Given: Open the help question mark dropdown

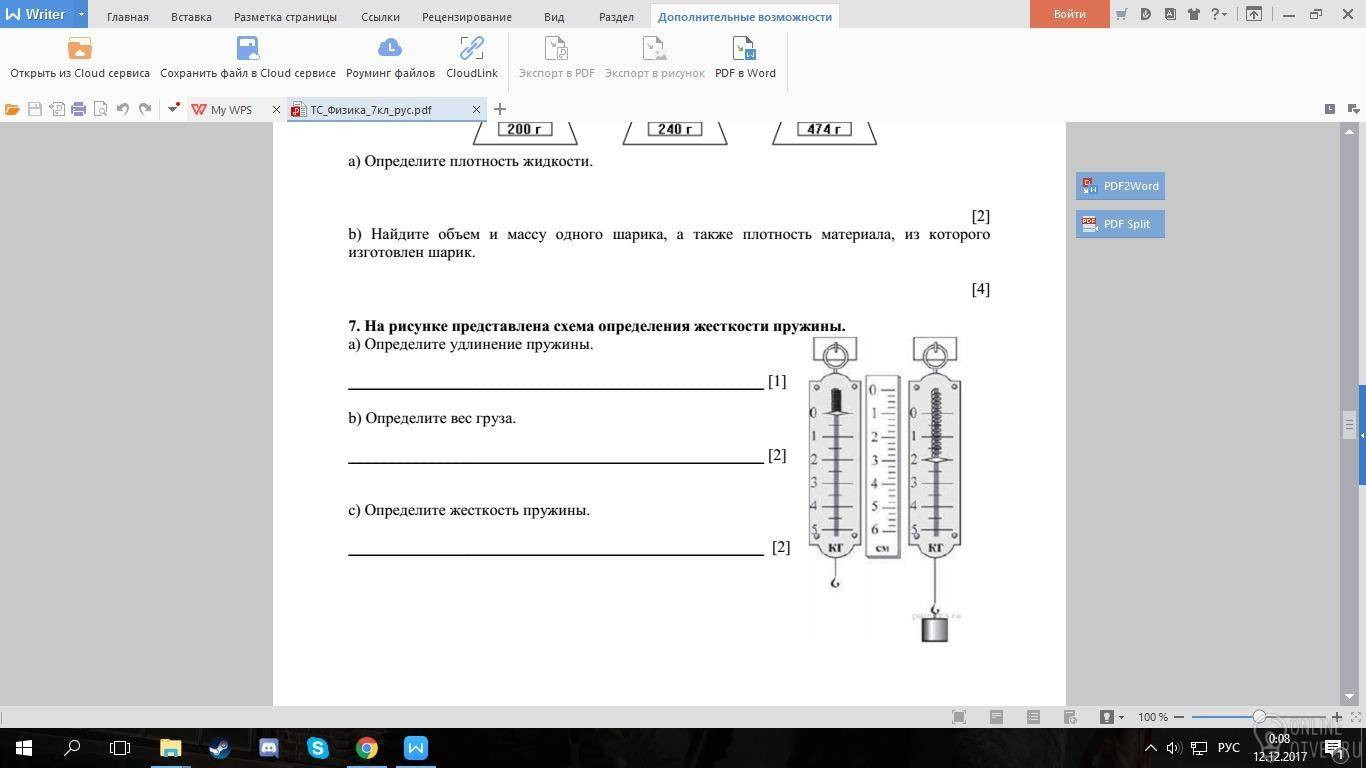Looking at the screenshot, I should click(x=1219, y=14).
